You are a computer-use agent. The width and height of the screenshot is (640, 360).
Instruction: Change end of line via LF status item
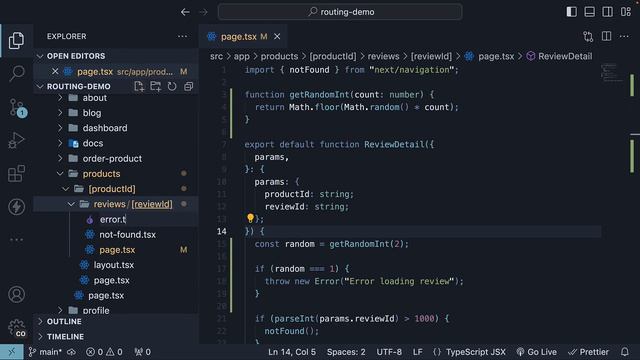point(418,352)
